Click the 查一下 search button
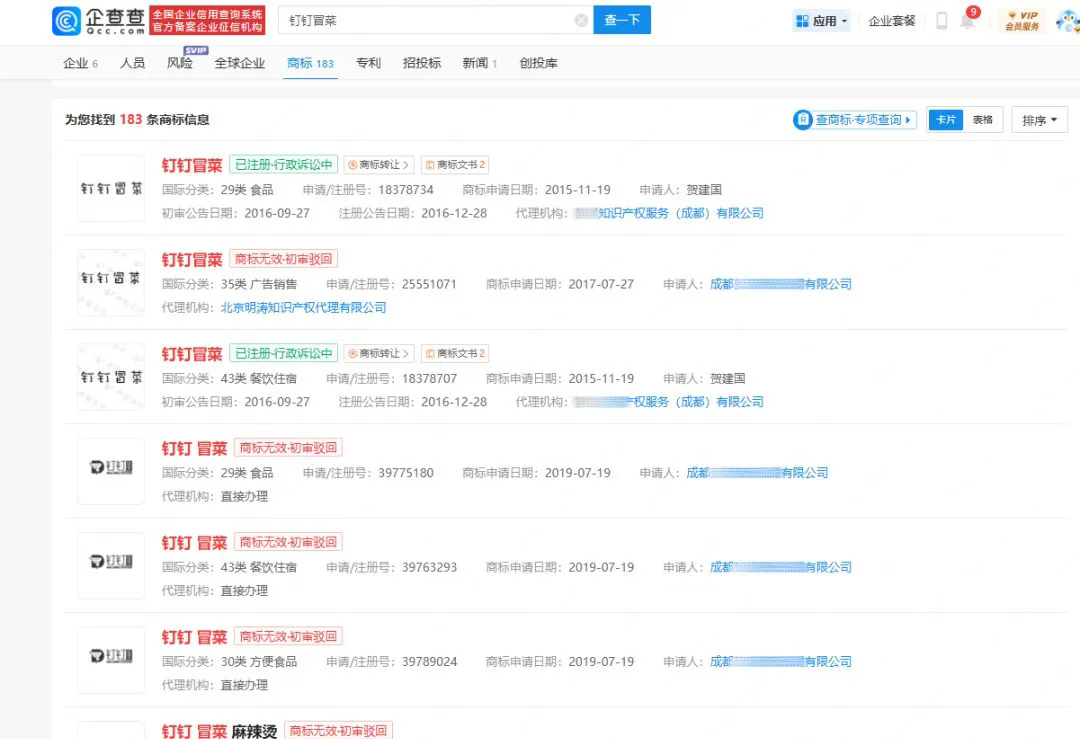The image size is (1080, 739). 622,20
